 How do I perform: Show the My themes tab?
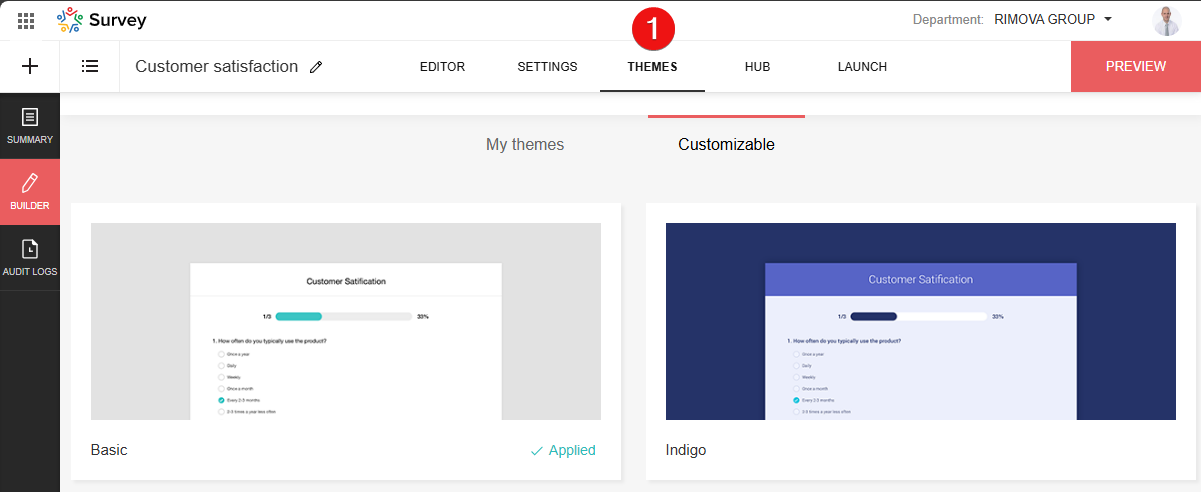pos(525,145)
